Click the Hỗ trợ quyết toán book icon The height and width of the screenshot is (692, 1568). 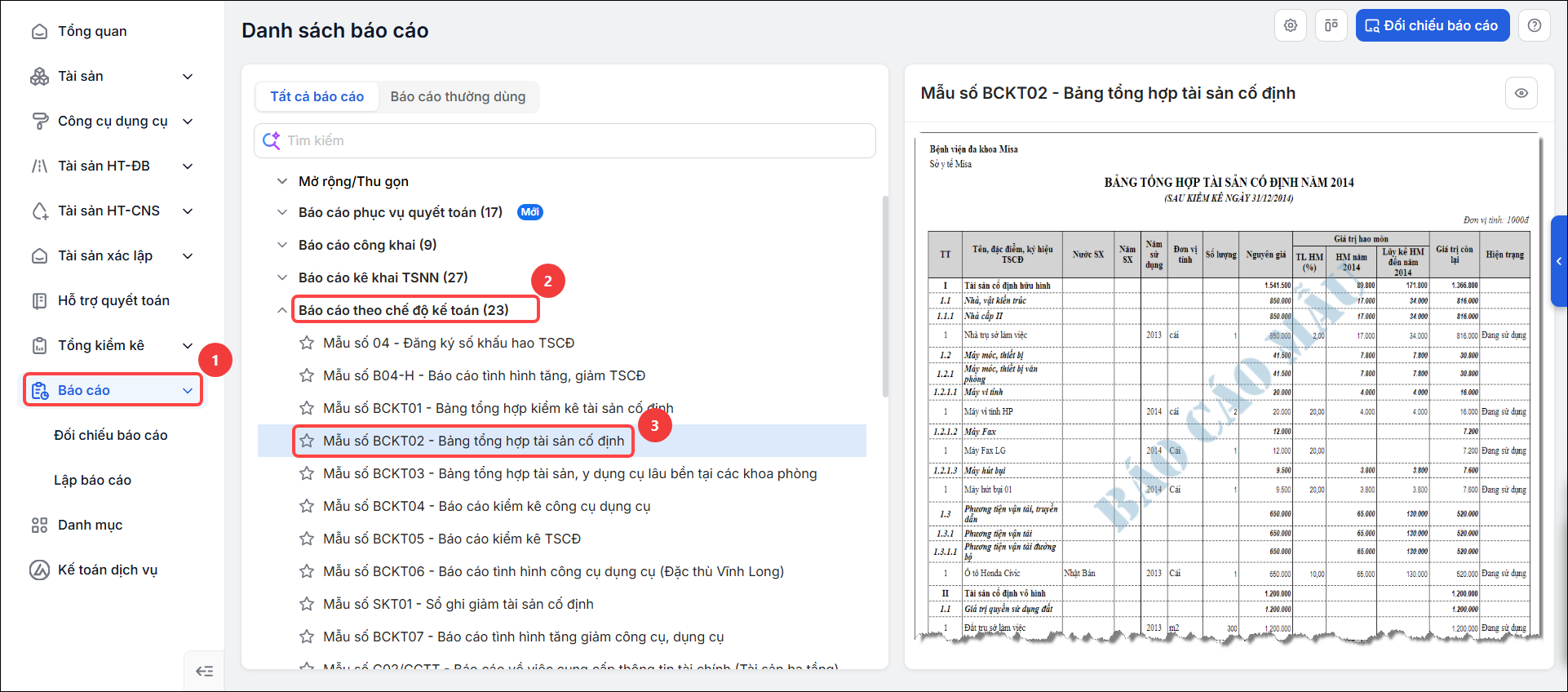click(x=39, y=300)
